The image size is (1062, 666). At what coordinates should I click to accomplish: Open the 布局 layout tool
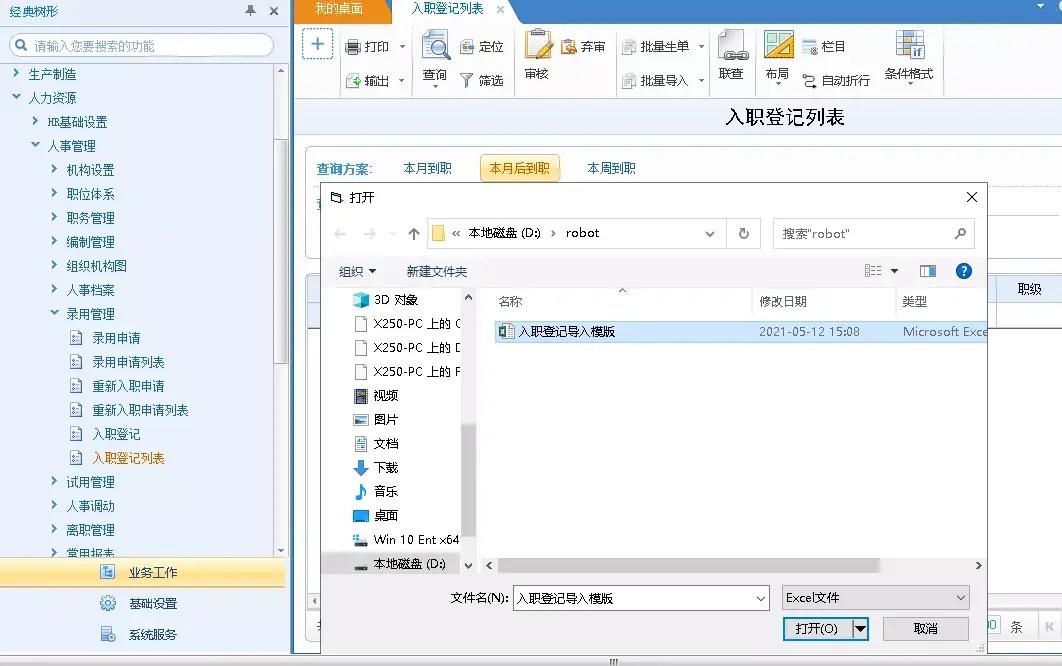click(778, 57)
